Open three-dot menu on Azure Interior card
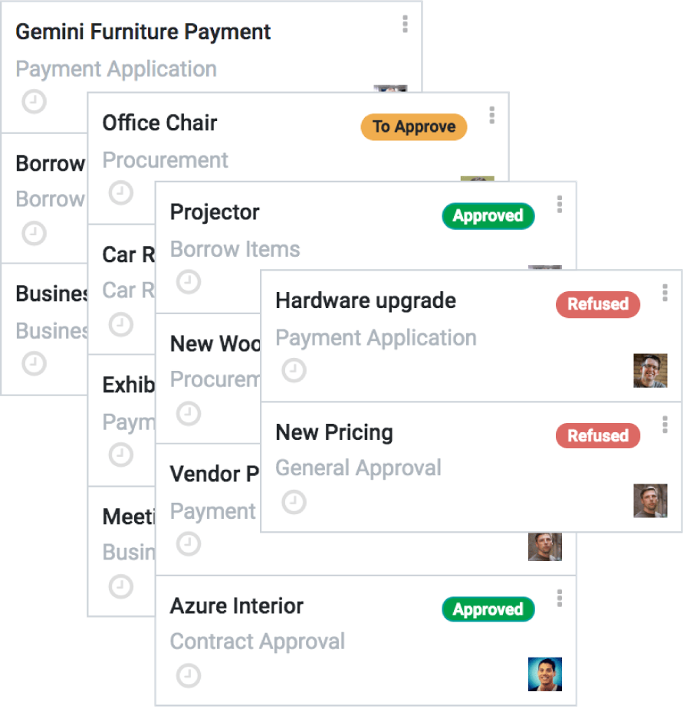The height and width of the screenshot is (715, 690). [559, 598]
